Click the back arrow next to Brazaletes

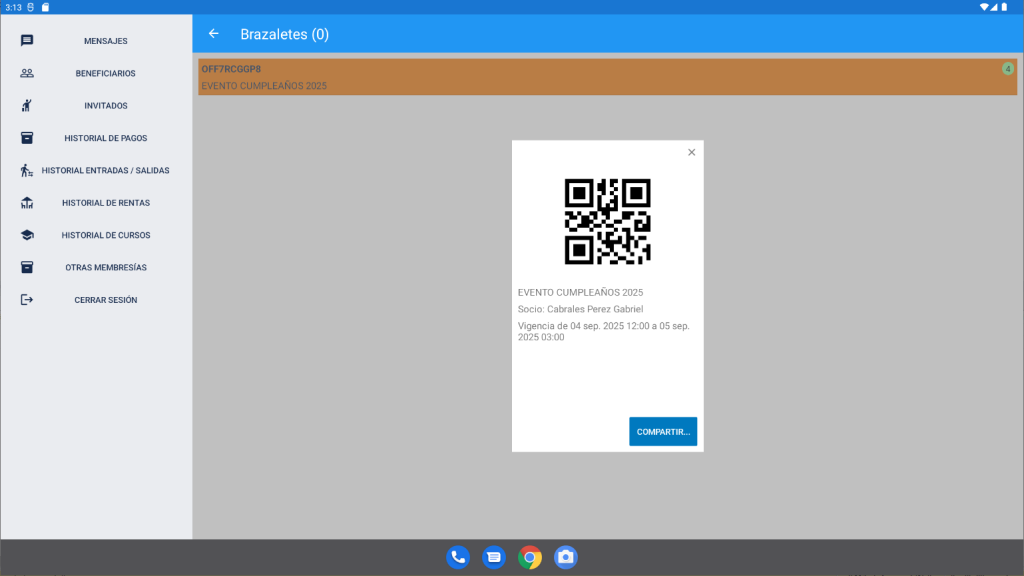213,34
